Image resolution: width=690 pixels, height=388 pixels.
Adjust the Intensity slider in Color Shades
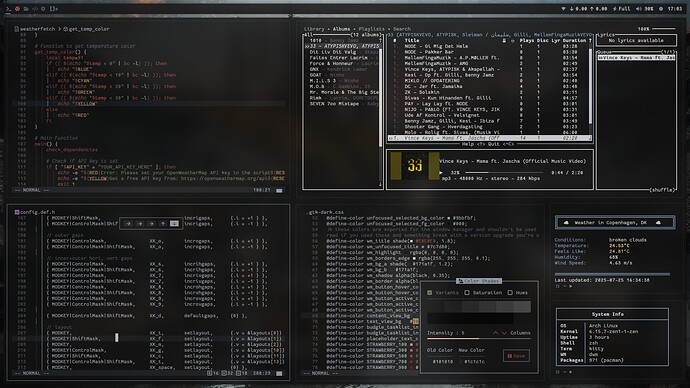pos(479,339)
